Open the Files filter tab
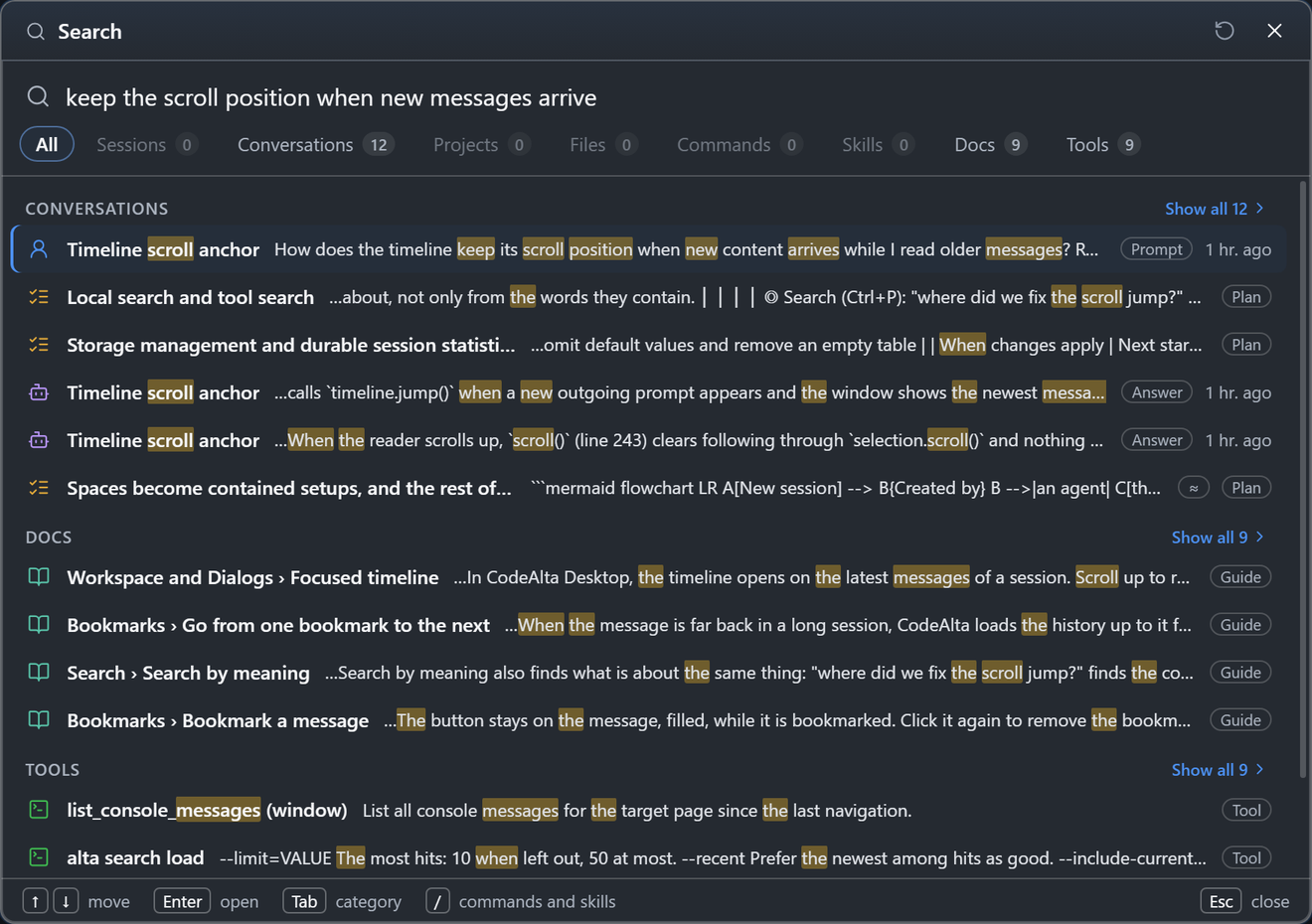1312x924 pixels. click(603, 145)
